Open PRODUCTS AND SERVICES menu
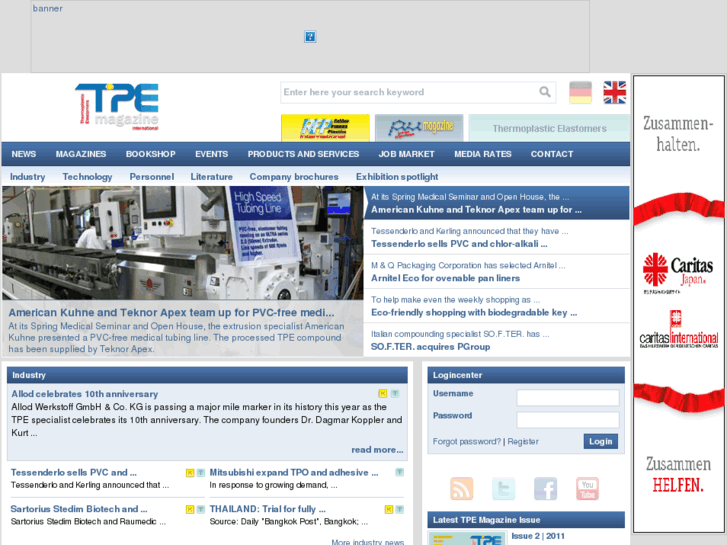 303,154
